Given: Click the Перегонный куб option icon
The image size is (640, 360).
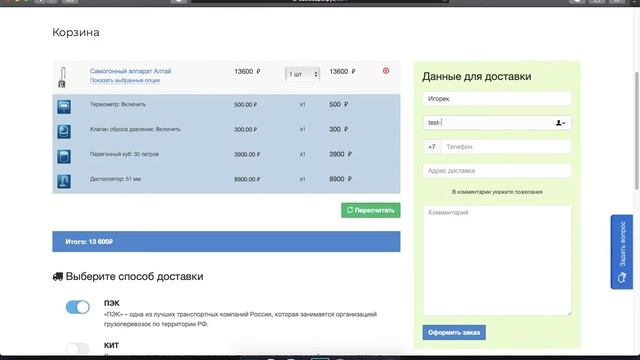Looking at the screenshot, I should coord(64,156).
